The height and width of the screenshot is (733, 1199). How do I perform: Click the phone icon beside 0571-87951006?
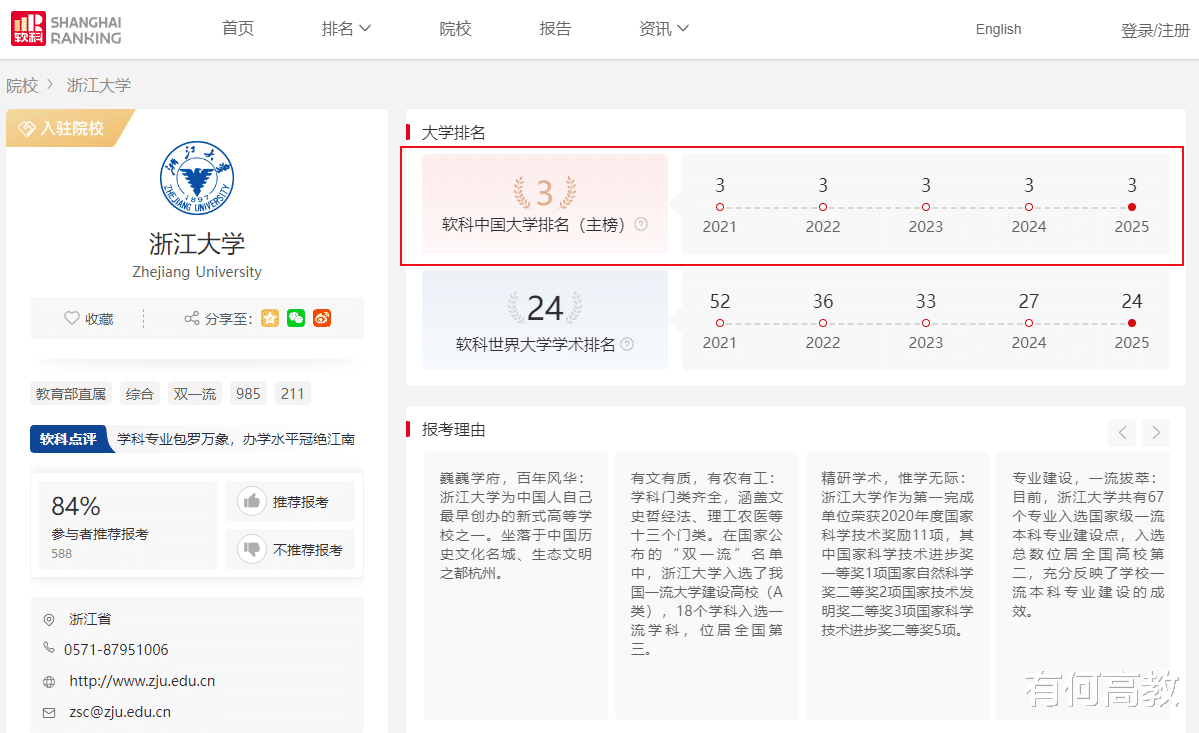click(x=49, y=648)
